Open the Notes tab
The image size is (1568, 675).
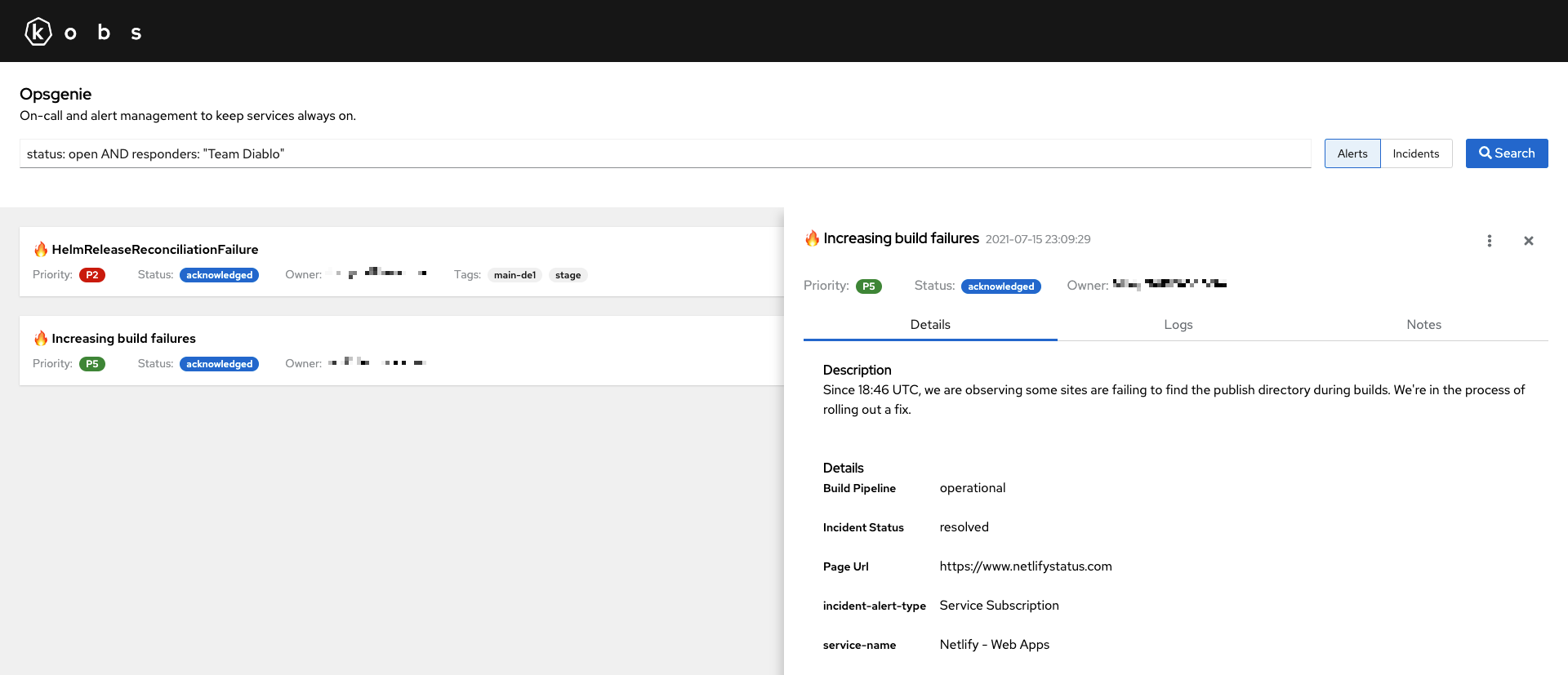coord(1424,325)
